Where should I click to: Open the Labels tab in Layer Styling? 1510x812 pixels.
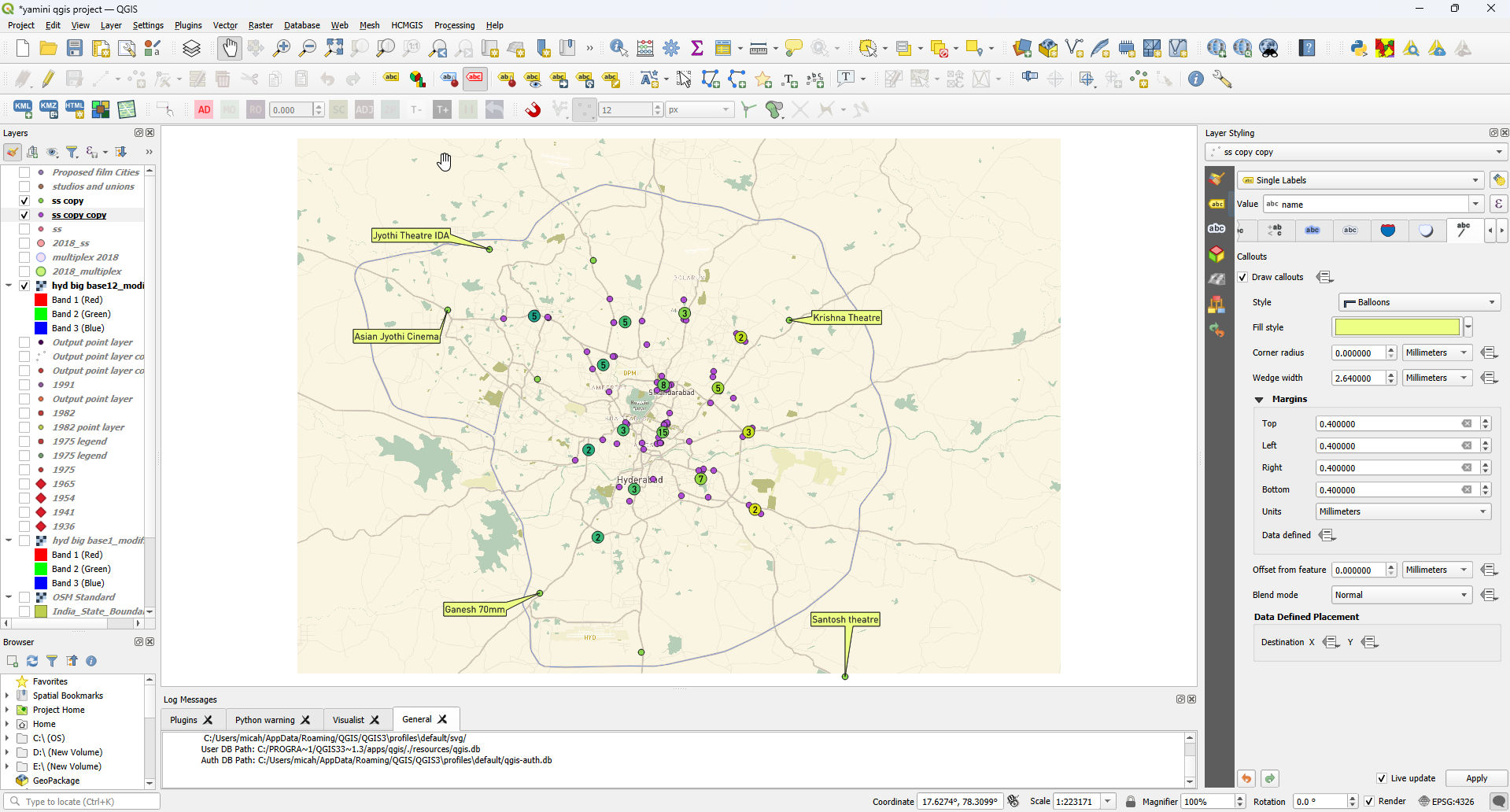1216,205
